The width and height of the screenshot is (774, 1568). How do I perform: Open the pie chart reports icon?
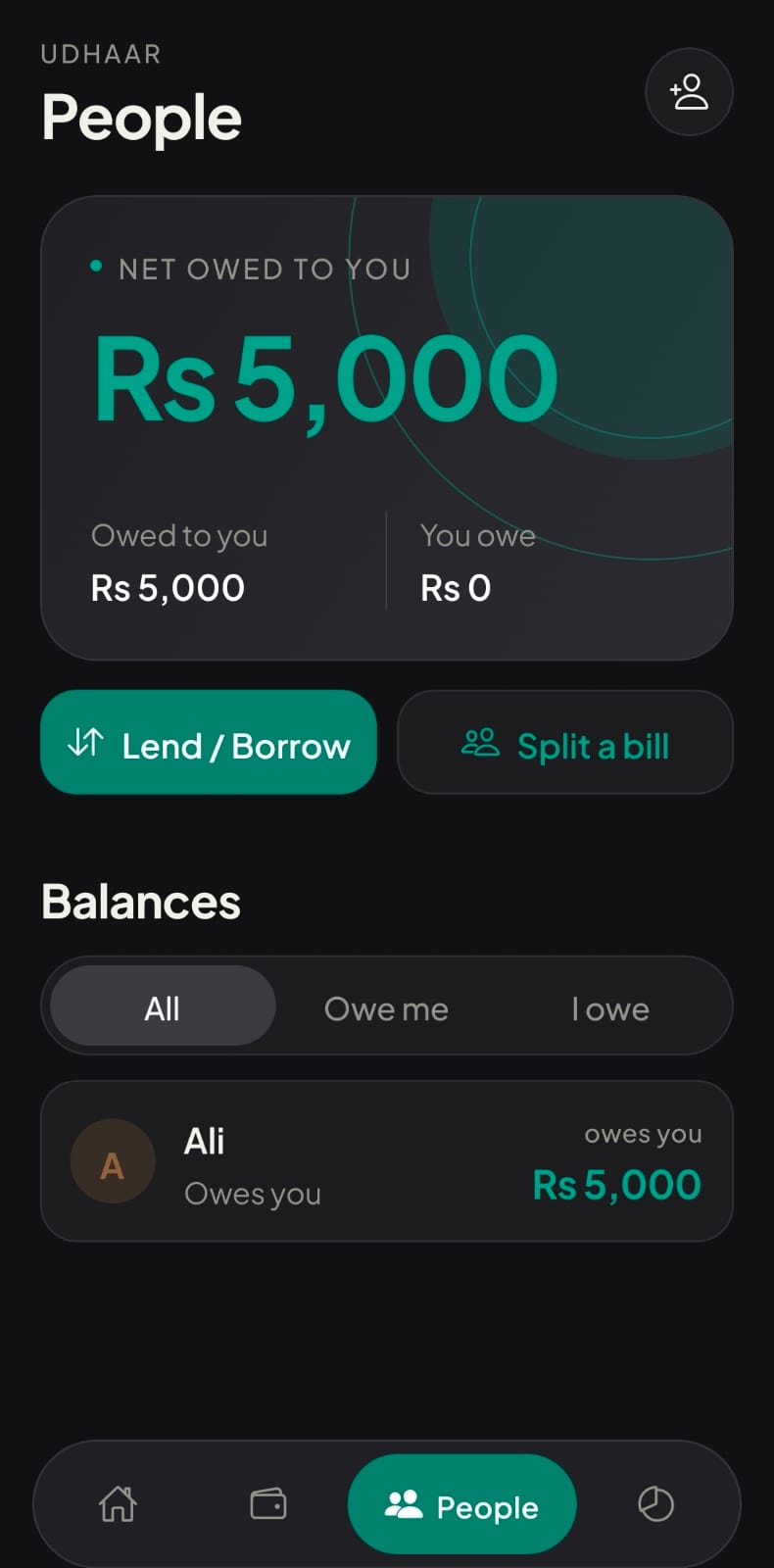[x=655, y=1503]
